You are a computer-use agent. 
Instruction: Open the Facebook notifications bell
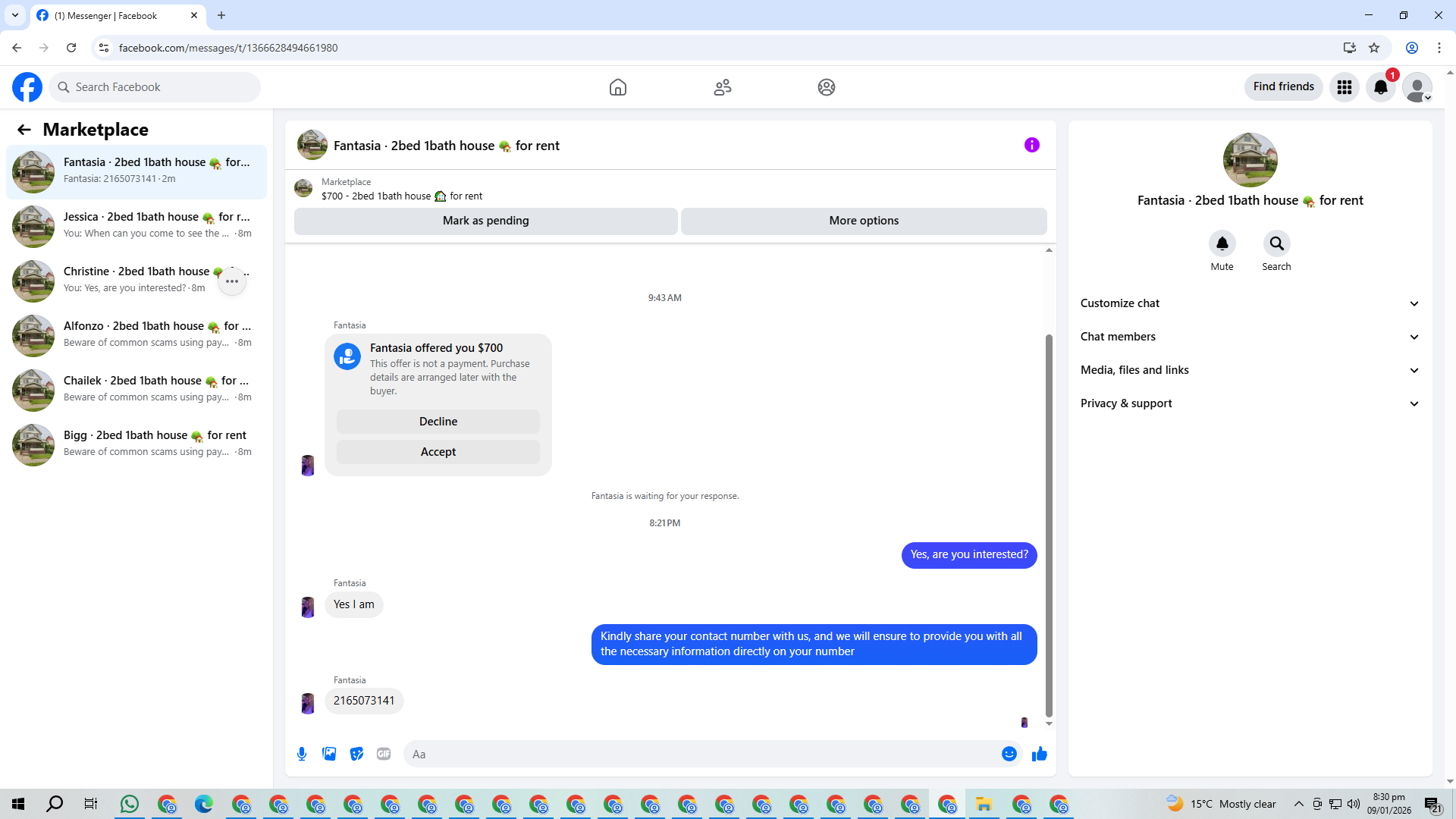(x=1381, y=87)
